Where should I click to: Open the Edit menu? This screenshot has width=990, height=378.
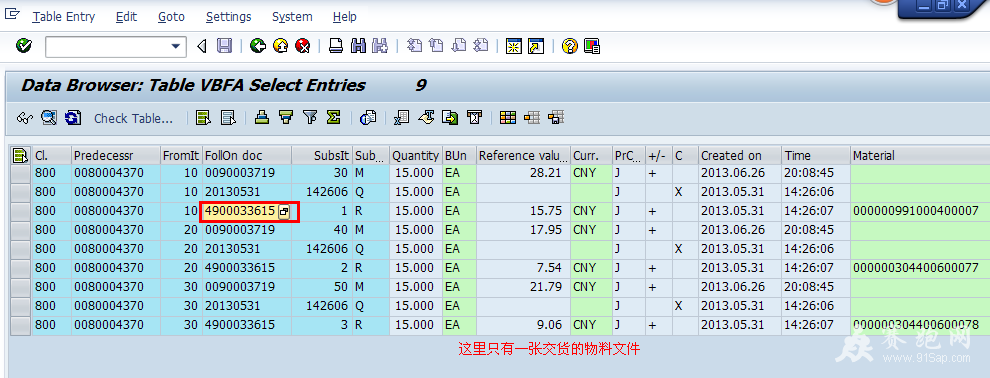(126, 17)
